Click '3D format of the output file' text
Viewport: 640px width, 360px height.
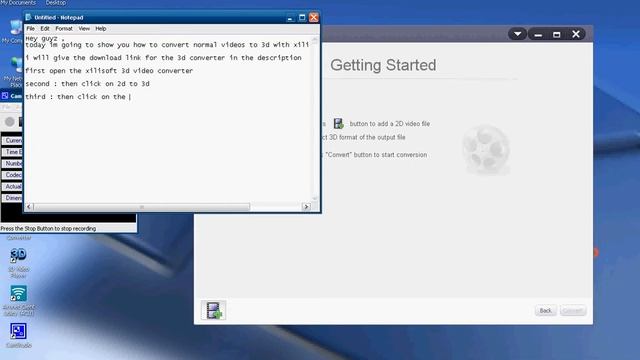click(367, 137)
